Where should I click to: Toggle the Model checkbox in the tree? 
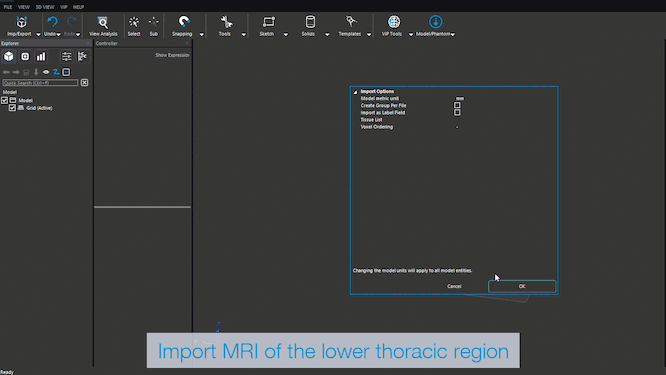pyautogui.click(x=4, y=100)
